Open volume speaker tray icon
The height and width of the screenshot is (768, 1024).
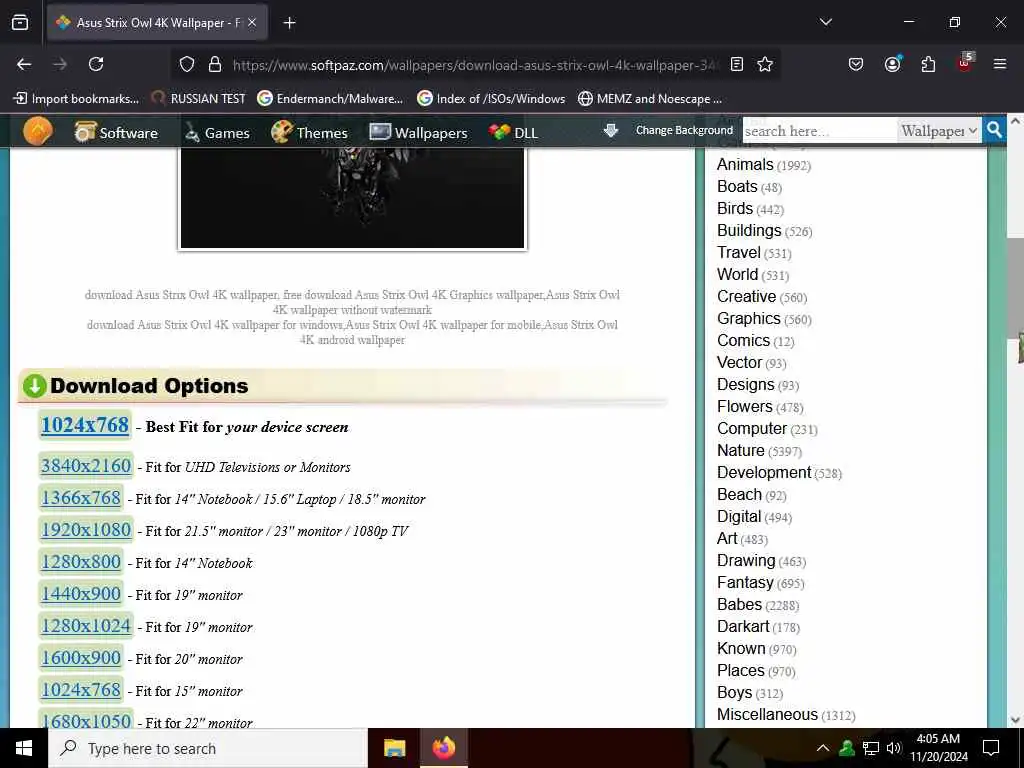(x=894, y=748)
